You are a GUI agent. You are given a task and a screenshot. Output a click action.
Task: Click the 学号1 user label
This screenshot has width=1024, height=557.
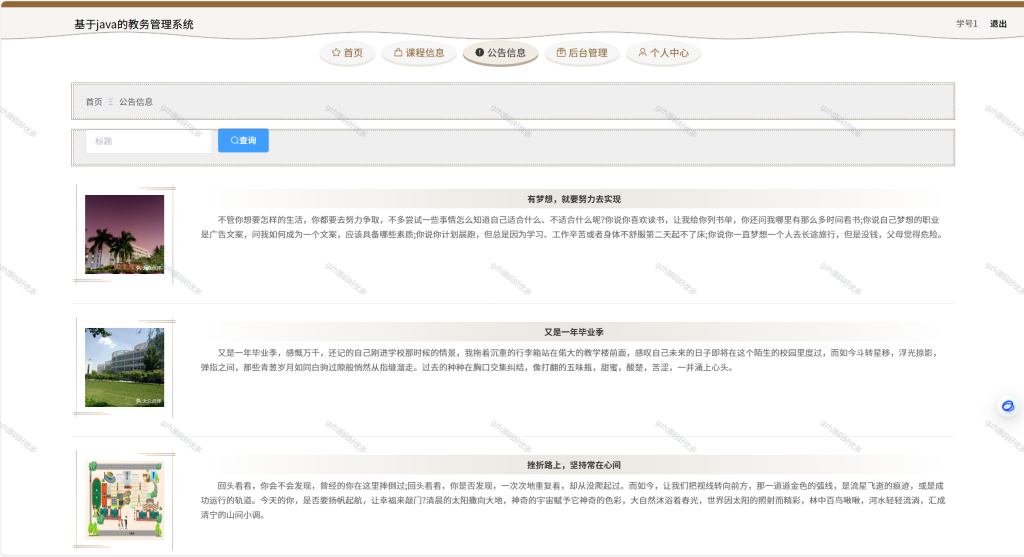tap(967, 24)
